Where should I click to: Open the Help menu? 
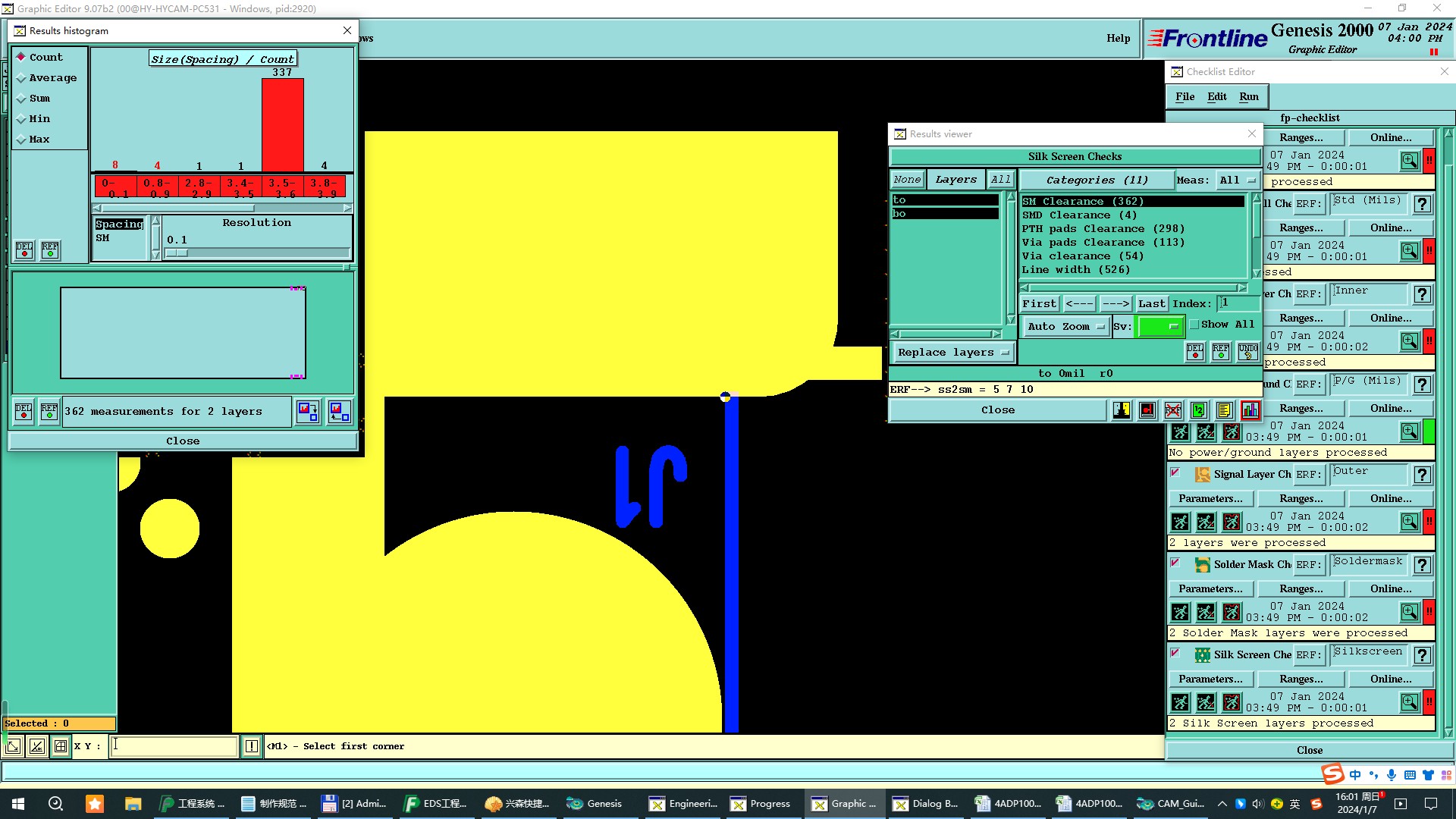coord(1118,39)
